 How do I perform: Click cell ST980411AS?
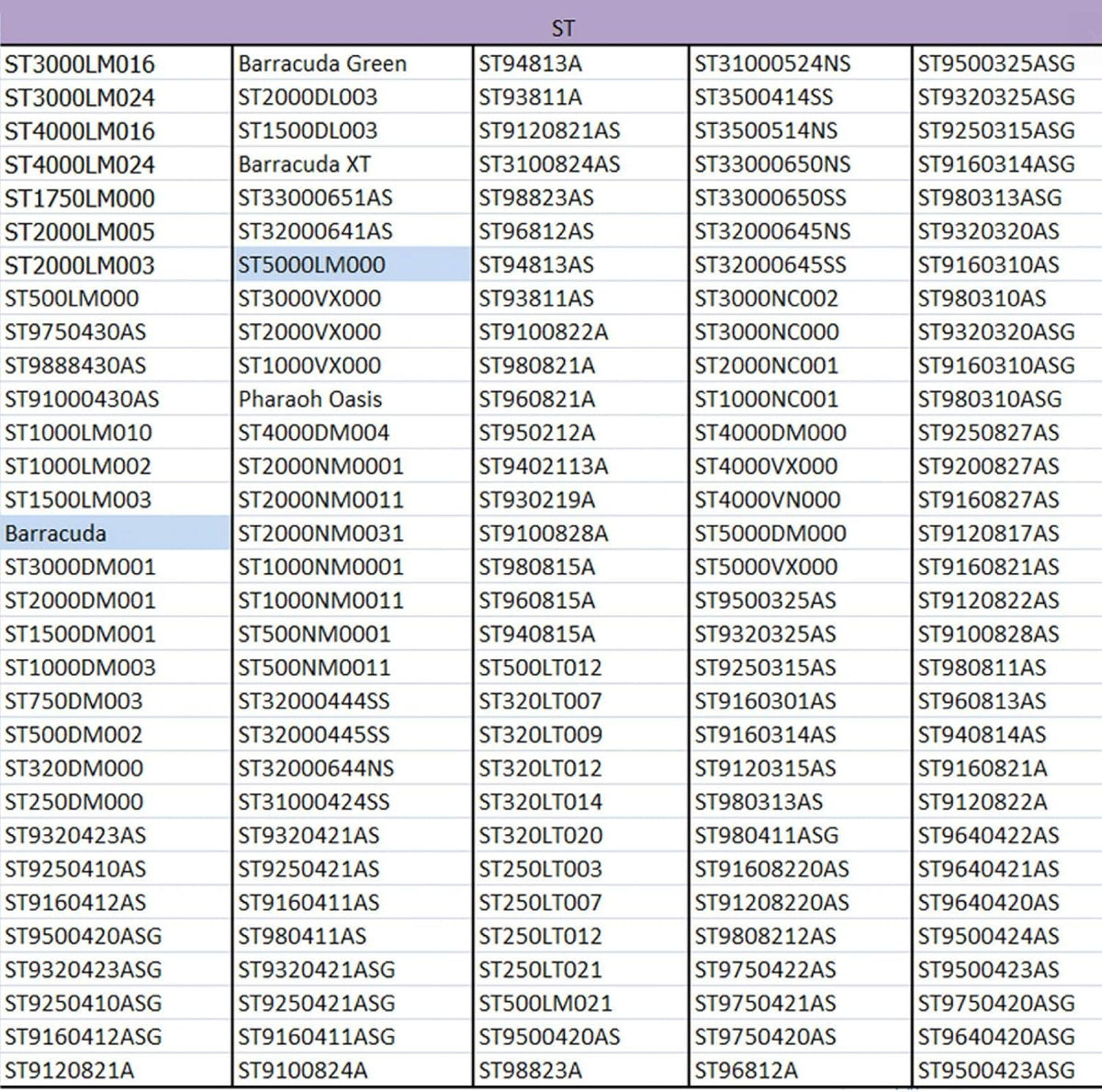point(354,936)
